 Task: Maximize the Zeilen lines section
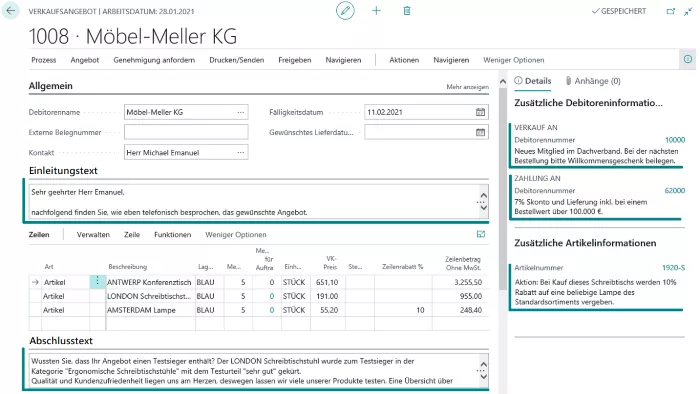click(481, 234)
